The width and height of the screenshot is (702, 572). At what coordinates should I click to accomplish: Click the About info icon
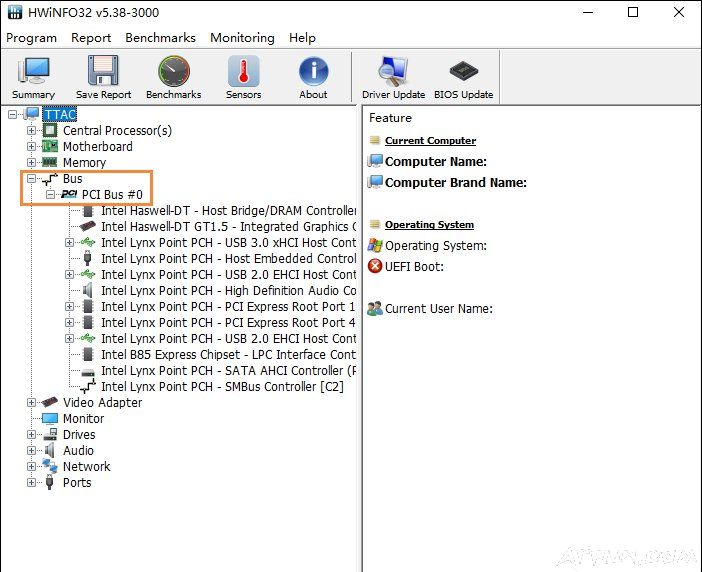[313, 71]
